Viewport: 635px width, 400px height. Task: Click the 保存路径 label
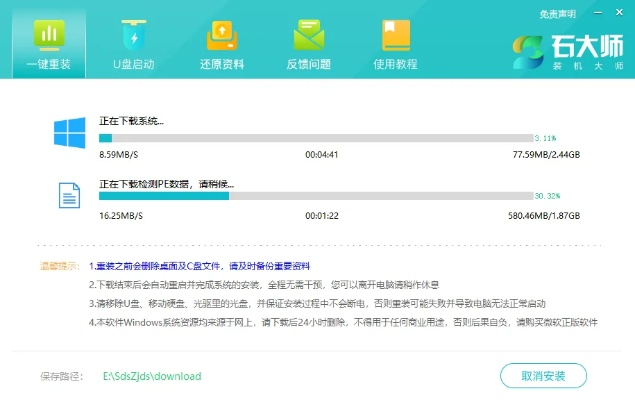pyautogui.click(x=61, y=377)
